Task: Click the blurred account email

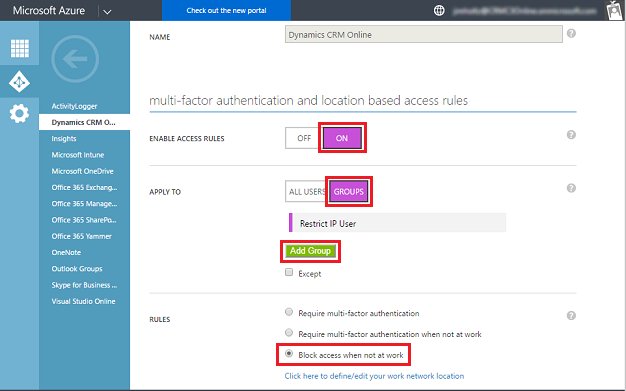Action: tap(525, 11)
